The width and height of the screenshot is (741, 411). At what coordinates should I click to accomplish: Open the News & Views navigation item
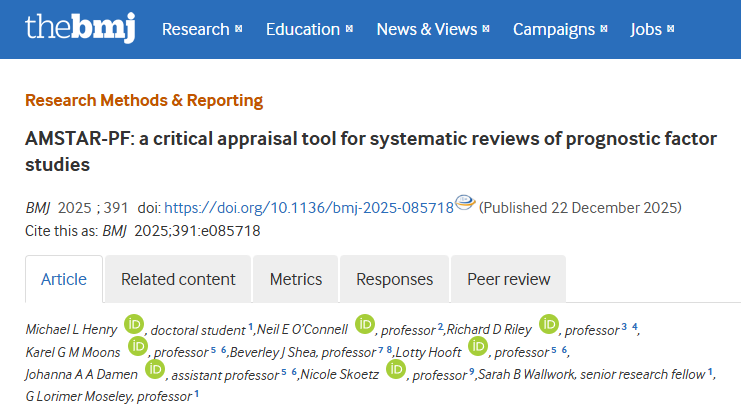427,29
